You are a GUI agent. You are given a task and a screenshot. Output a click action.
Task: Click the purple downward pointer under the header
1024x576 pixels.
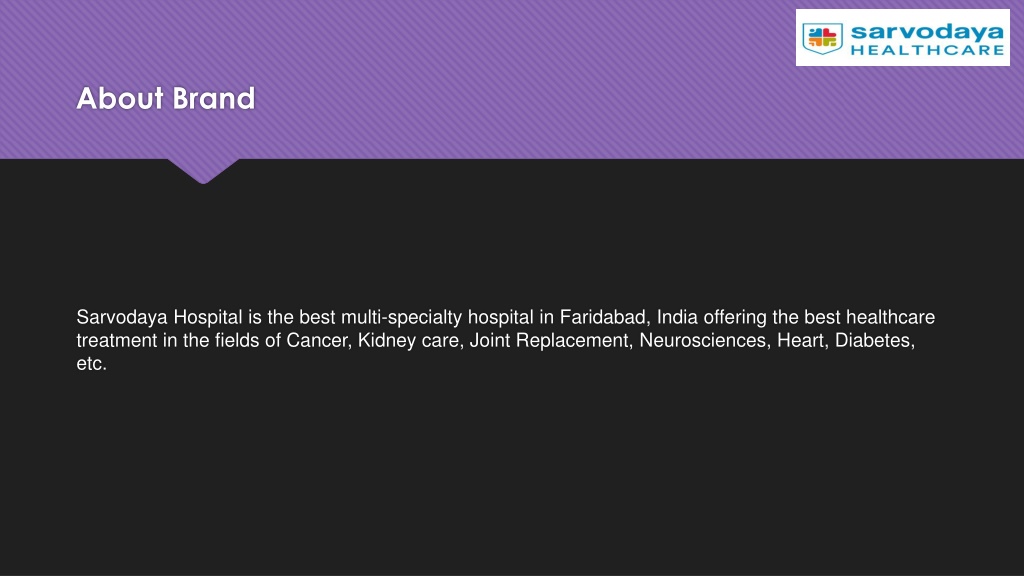coord(203,171)
